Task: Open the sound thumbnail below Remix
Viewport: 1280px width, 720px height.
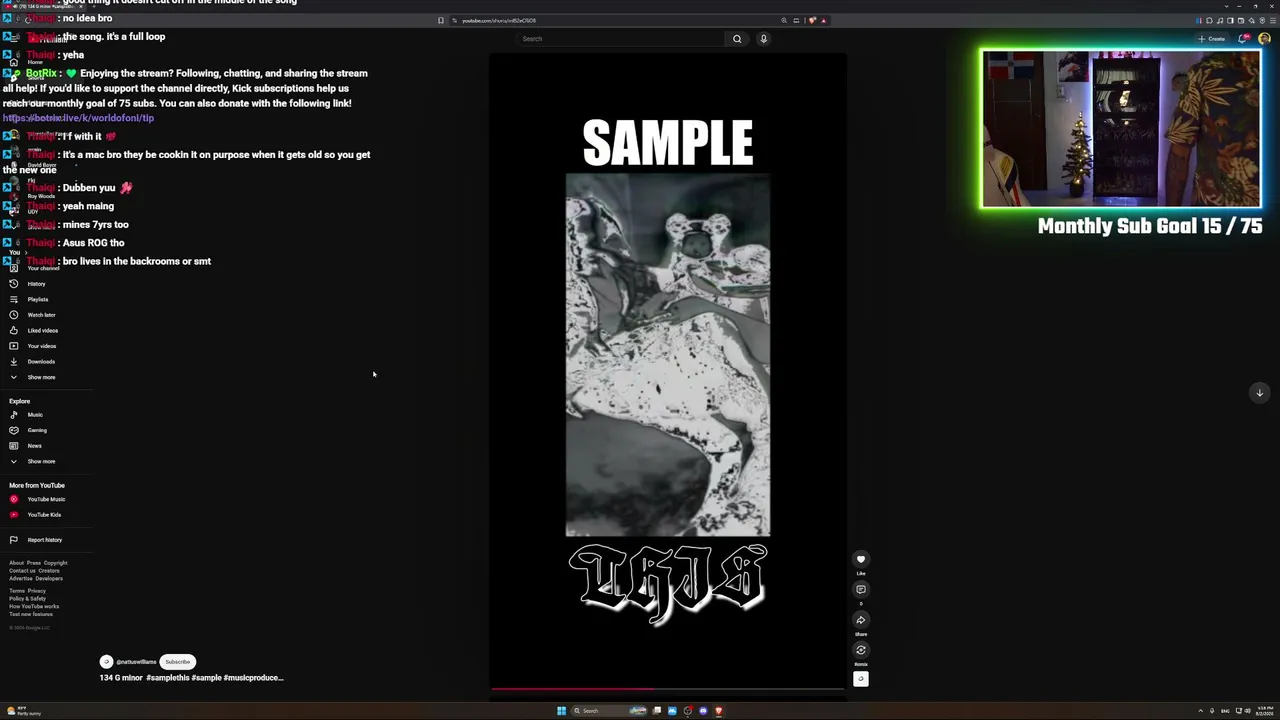Action: click(x=861, y=679)
